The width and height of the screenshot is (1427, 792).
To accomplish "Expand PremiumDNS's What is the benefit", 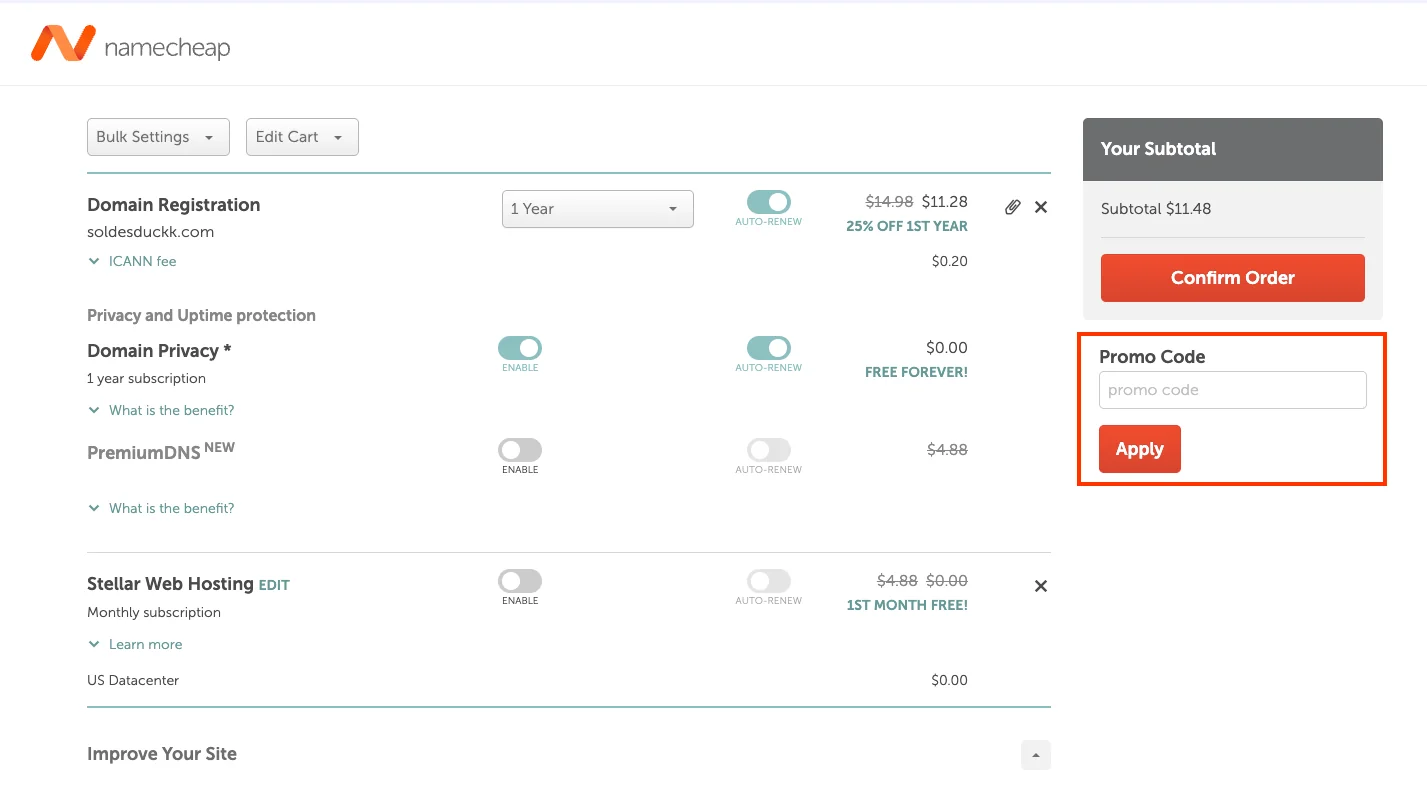I will 160,508.
